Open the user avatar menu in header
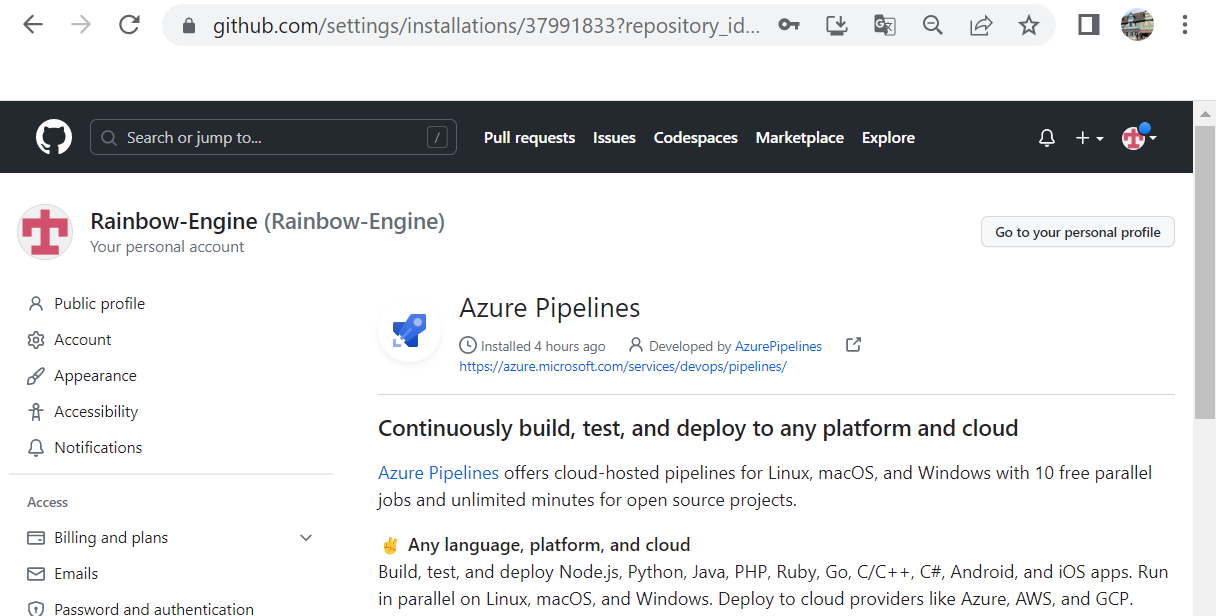Screen dimensions: 1216x616 pos(1139,138)
